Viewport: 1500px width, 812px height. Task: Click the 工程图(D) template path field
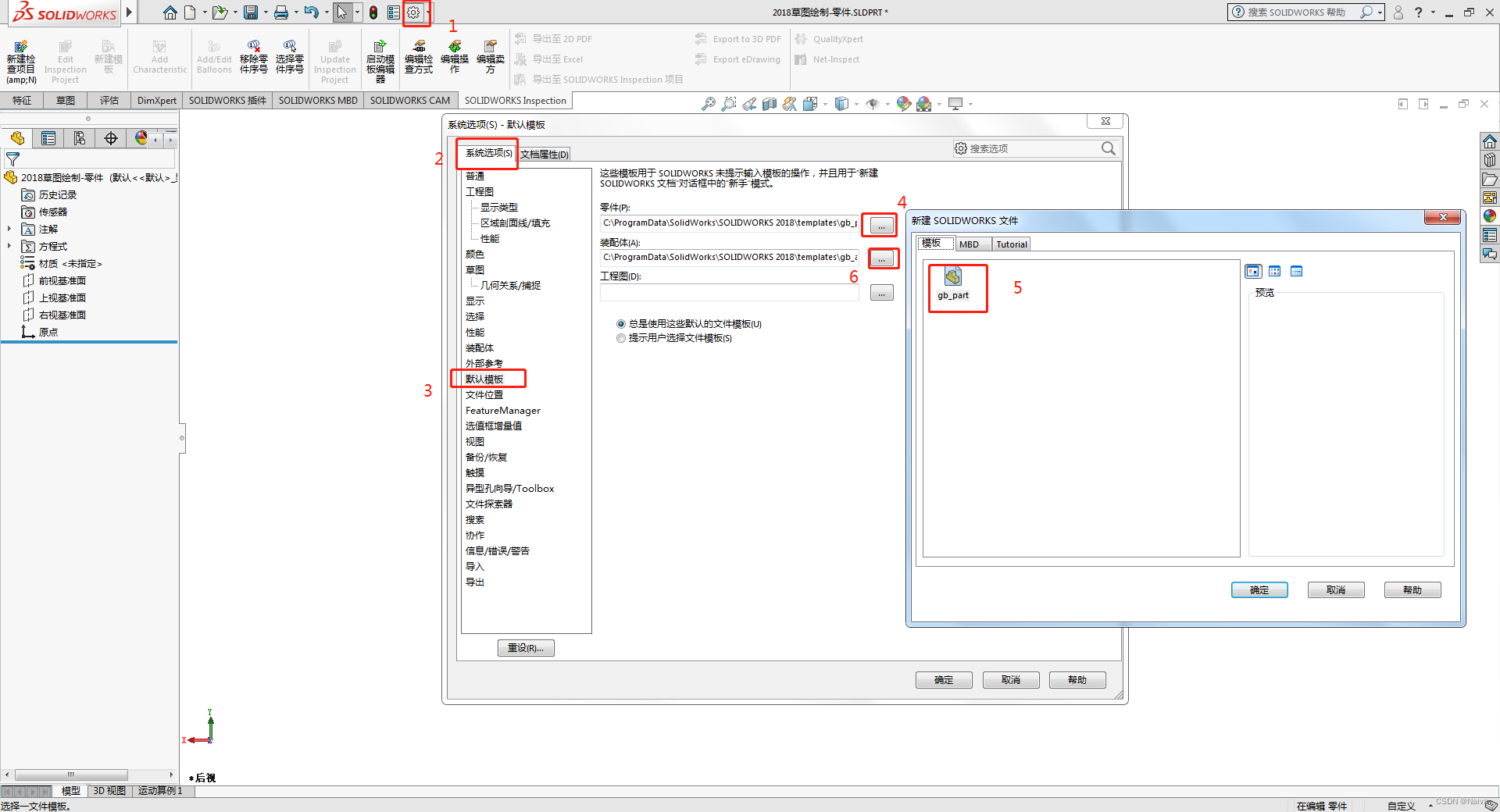tap(730, 294)
